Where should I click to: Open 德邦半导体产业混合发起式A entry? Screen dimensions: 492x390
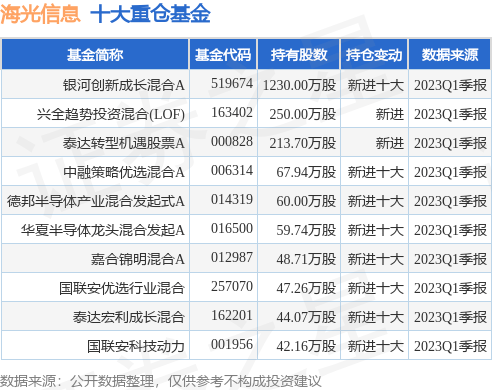(96, 201)
